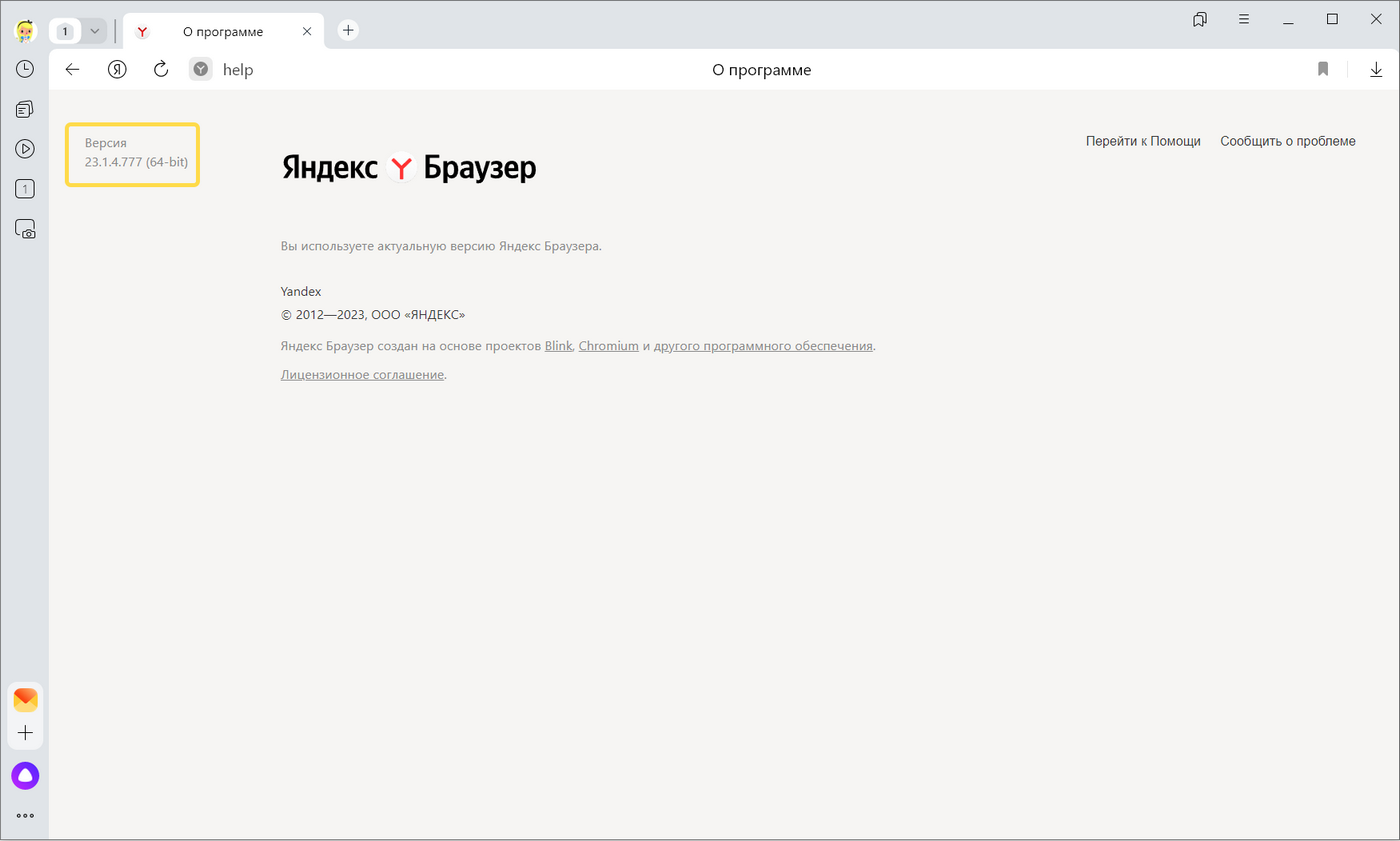The height and width of the screenshot is (841, 1400).
Task: Open the browser main menu
Action: click(x=1244, y=19)
